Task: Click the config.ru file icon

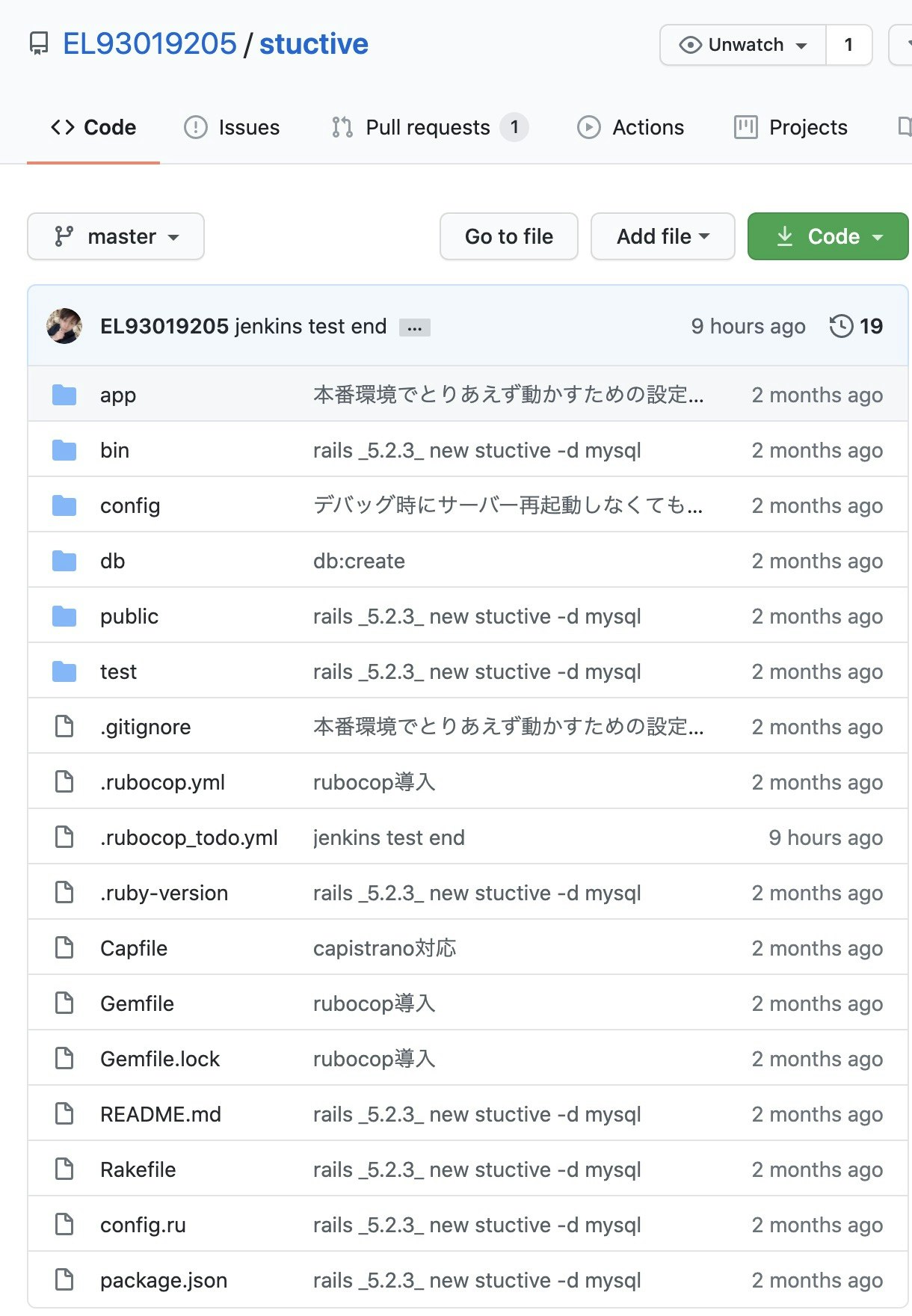Action: click(x=64, y=1224)
